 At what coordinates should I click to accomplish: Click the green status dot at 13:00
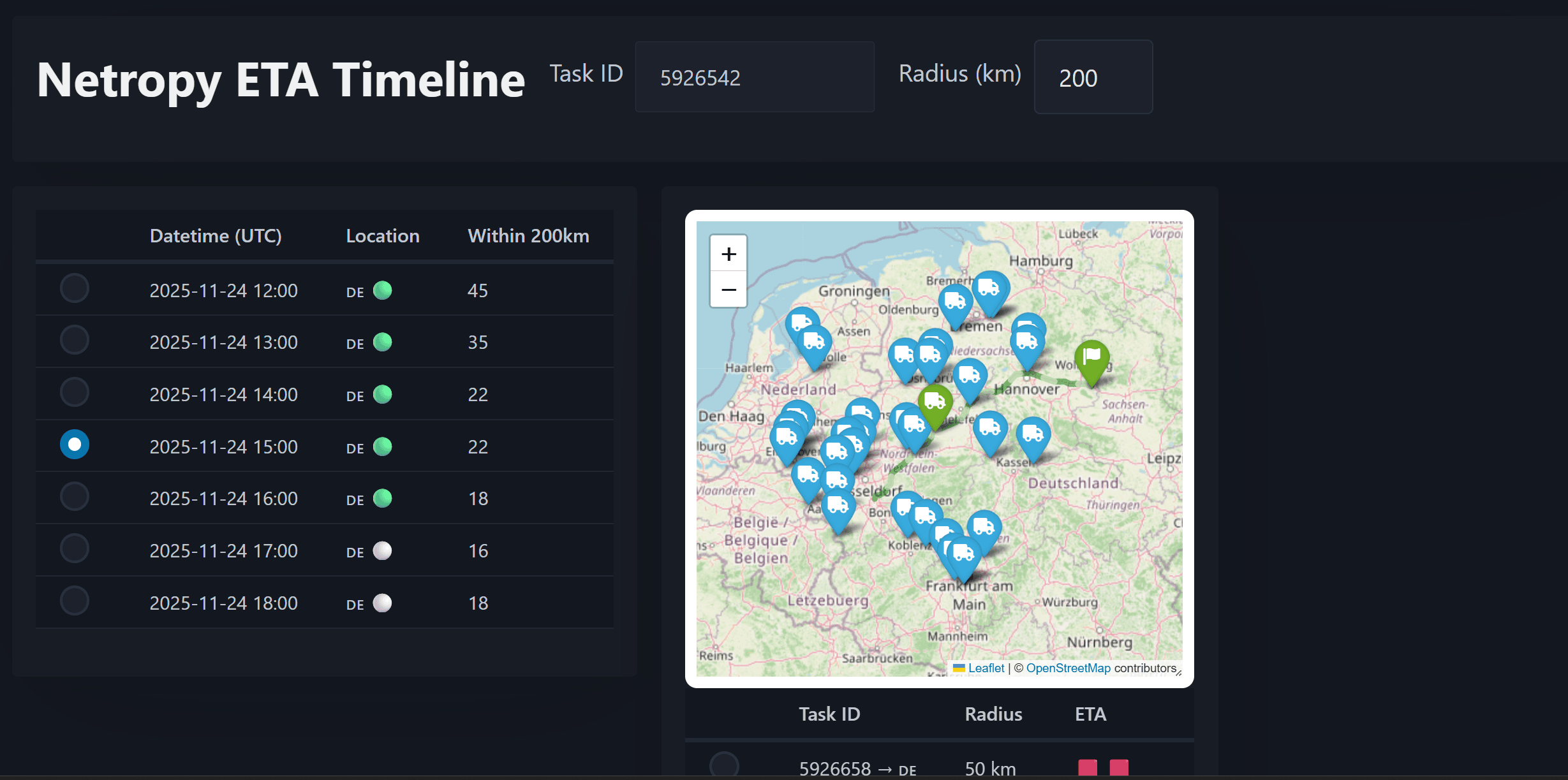pos(382,342)
